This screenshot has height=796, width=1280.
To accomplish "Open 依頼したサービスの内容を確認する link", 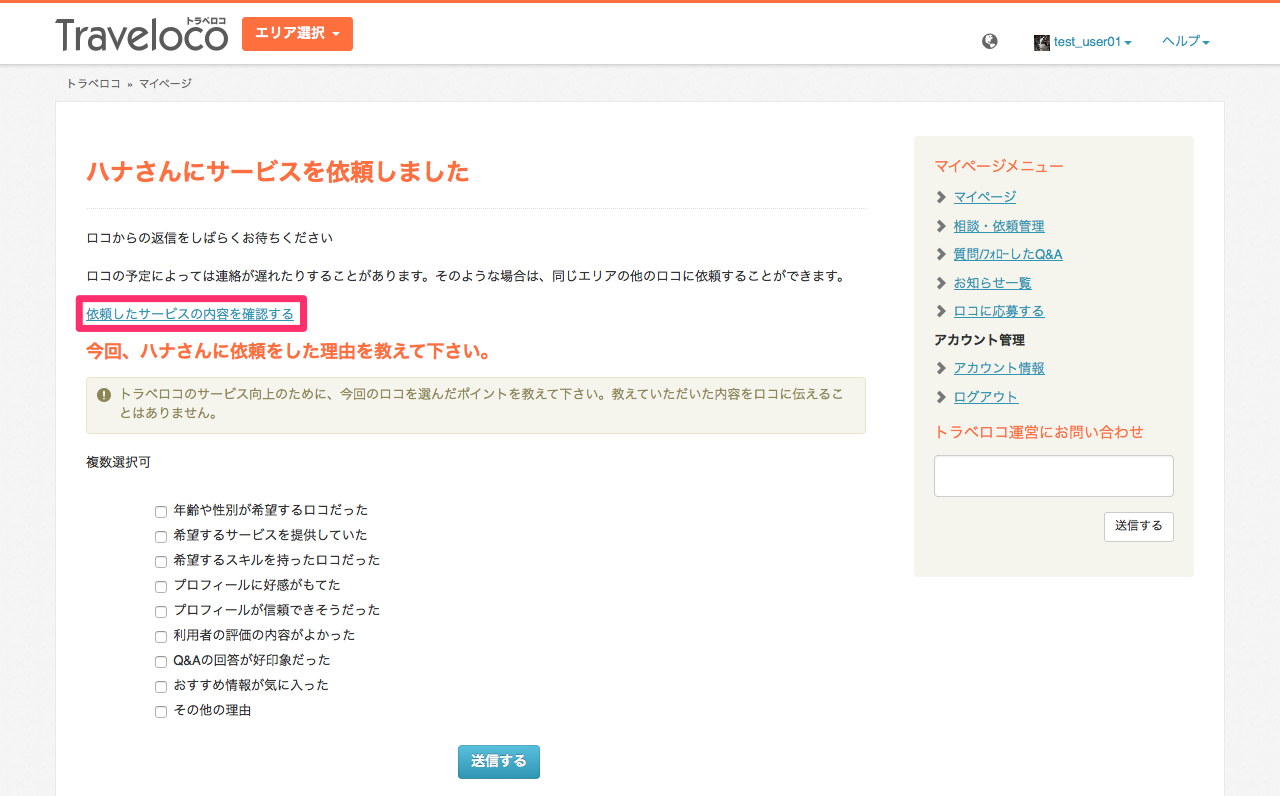I will coord(190,314).
